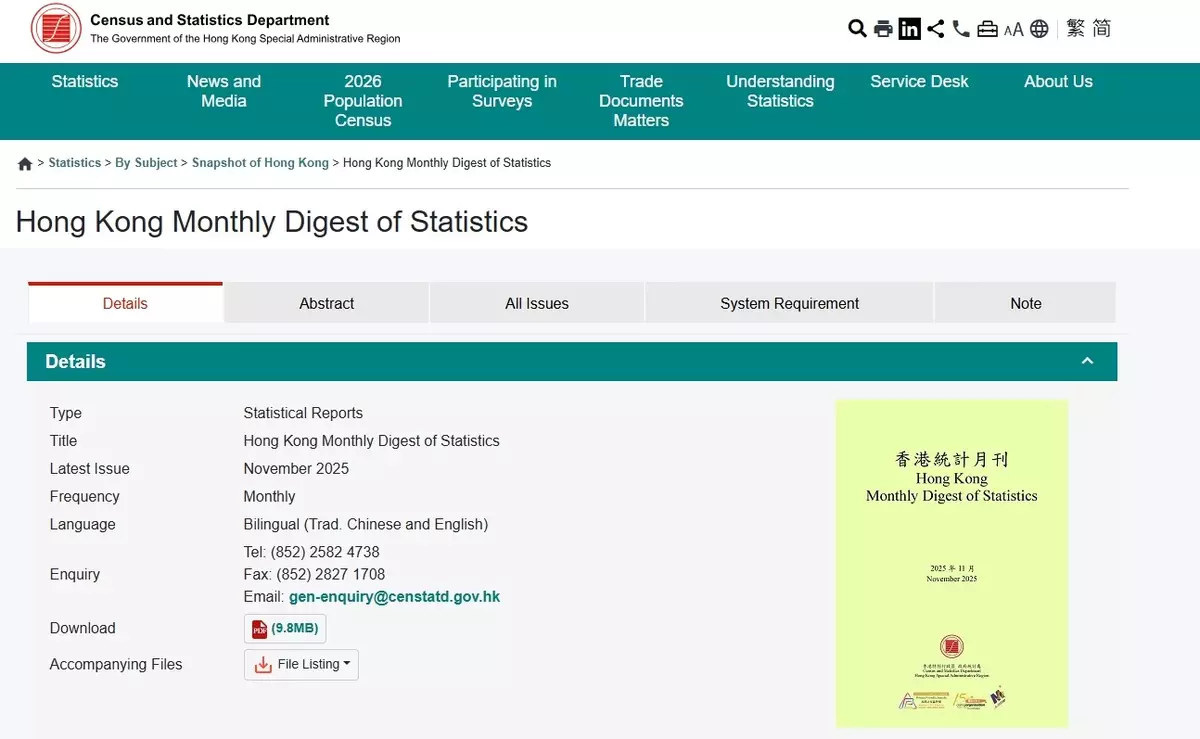1200x739 pixels.
Task: Click the globe icon in header
Action: (x=1039, y=29)
